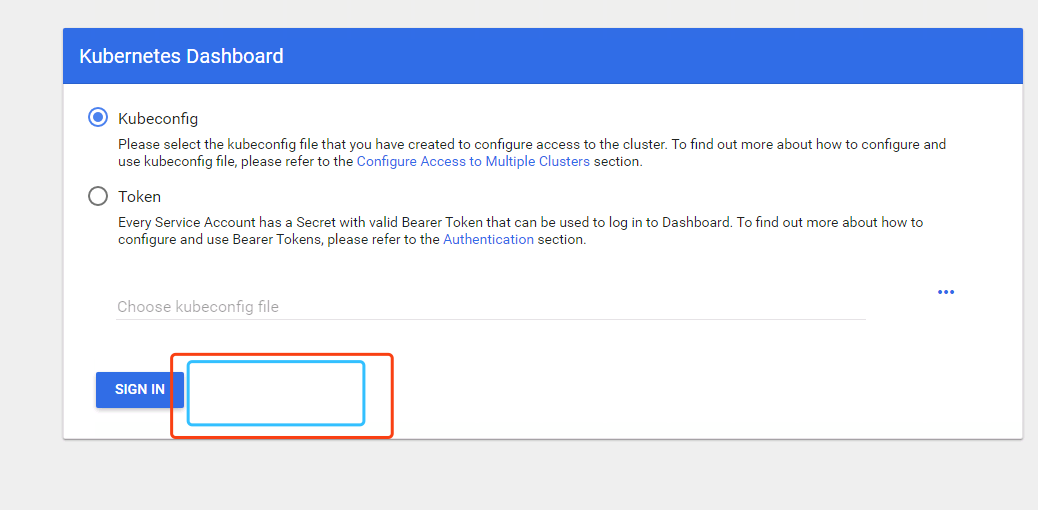Select the Kubeconfig radio button
The image size is (1038, 510).
(x=98, y=118)
